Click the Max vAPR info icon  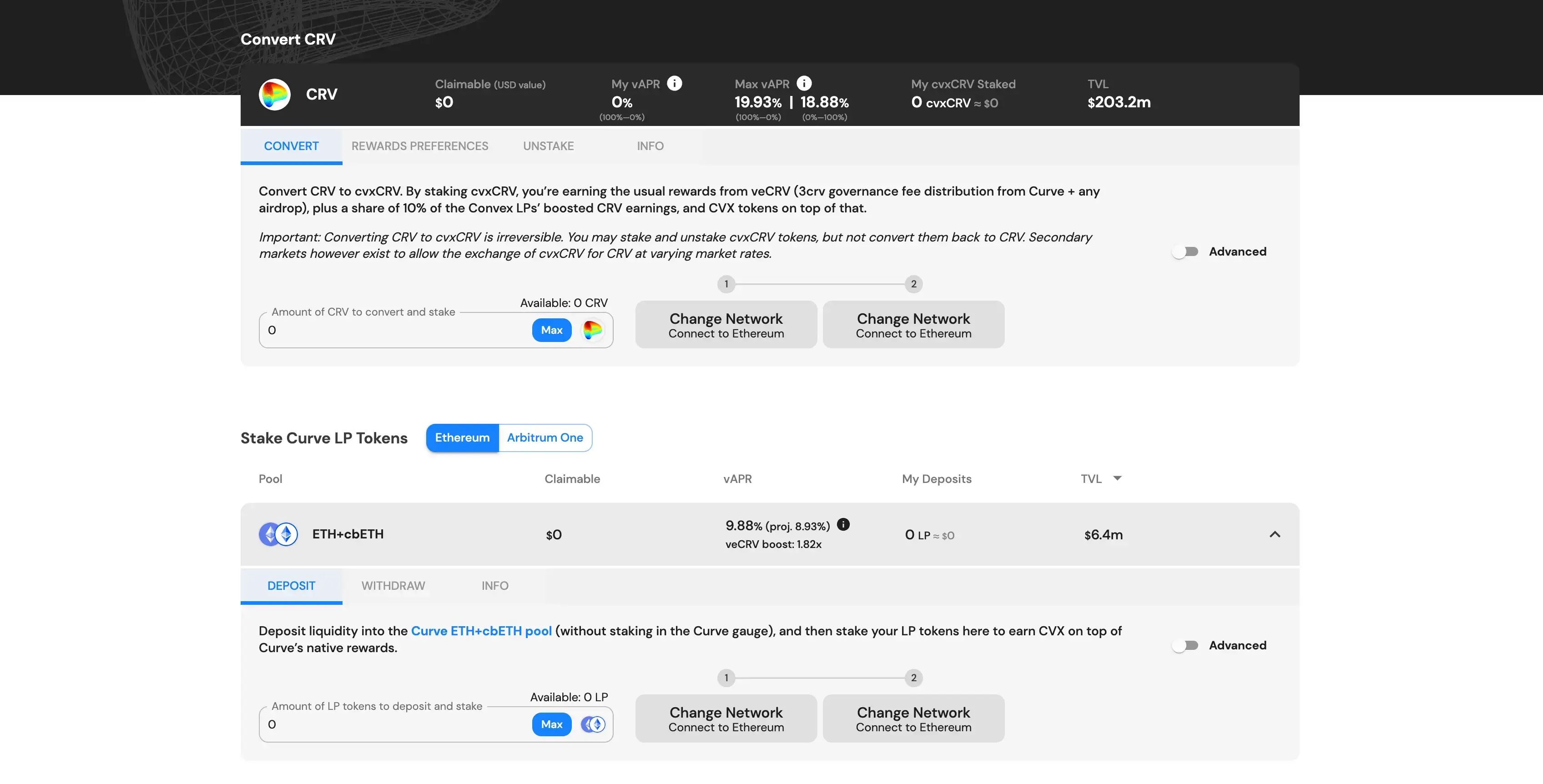804,83
